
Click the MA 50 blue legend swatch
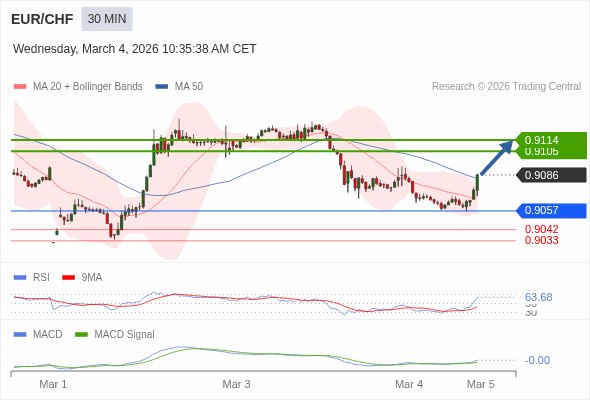click(162, 87)
